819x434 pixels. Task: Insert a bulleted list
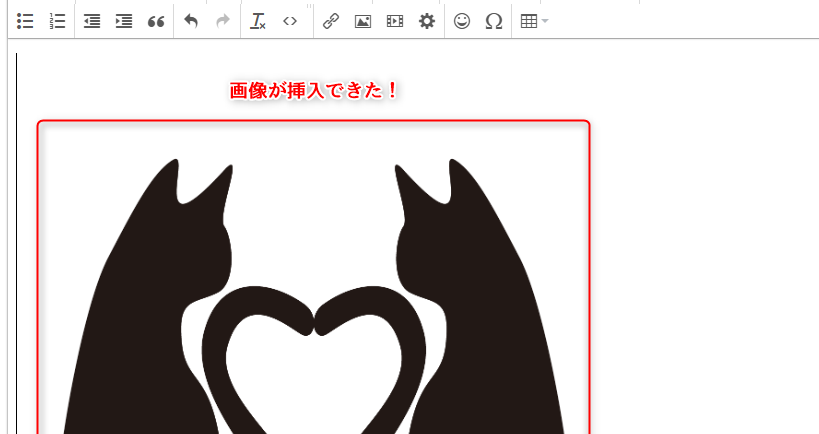coord(26,21)
